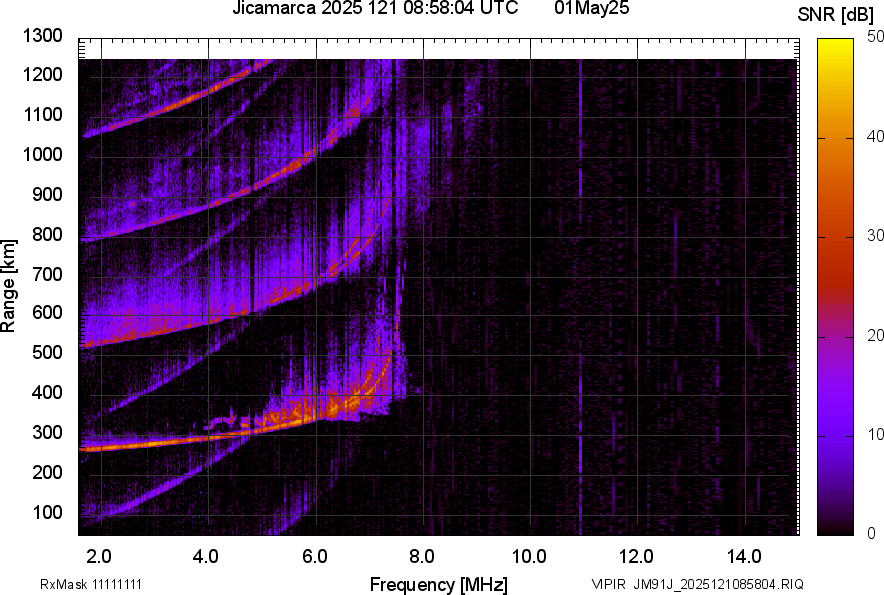Click the 10.0 frequency tick label

pyautogui.click(x=529, y=557)
